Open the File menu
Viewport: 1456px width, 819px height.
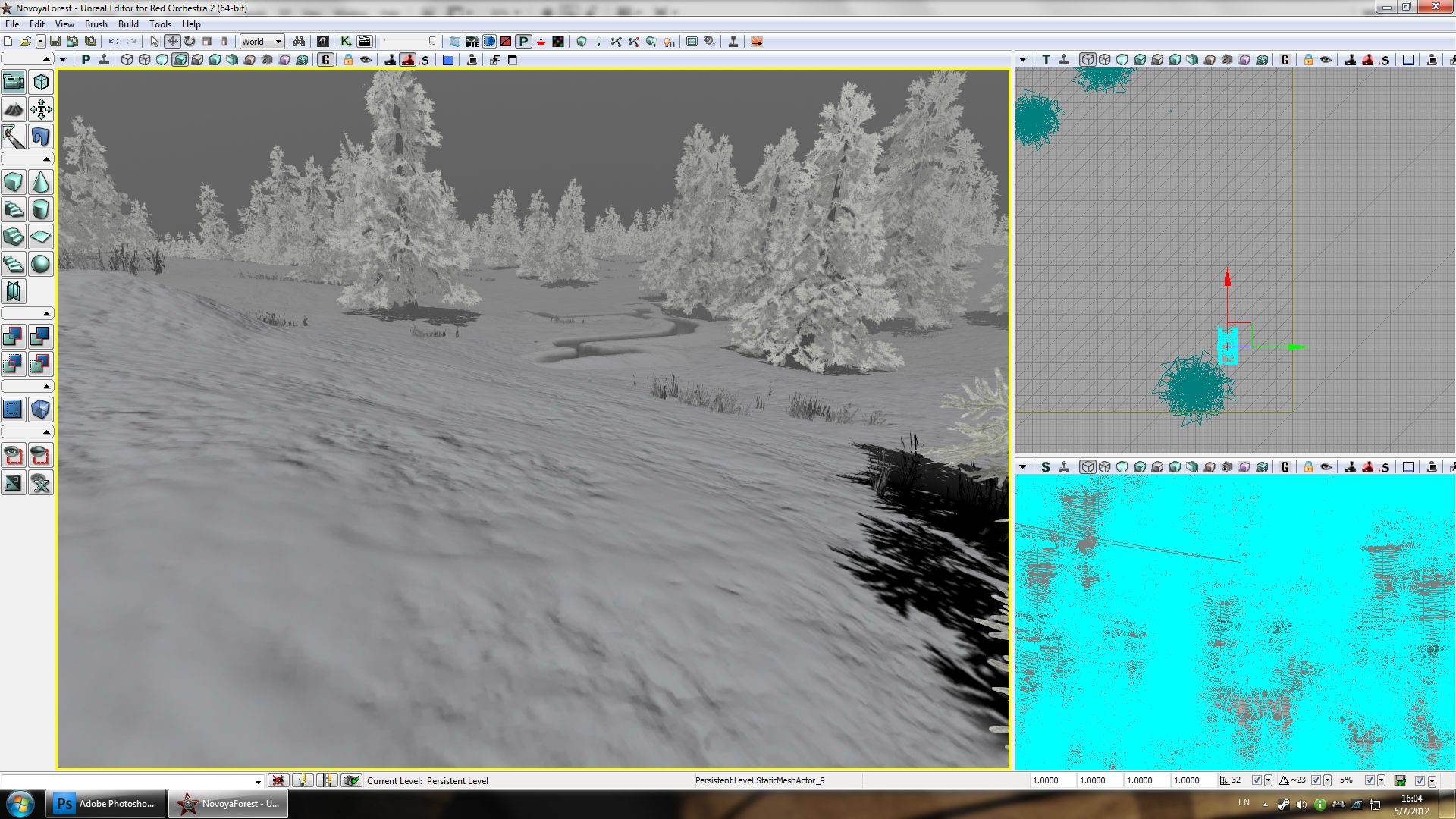(x=12, y=24)
